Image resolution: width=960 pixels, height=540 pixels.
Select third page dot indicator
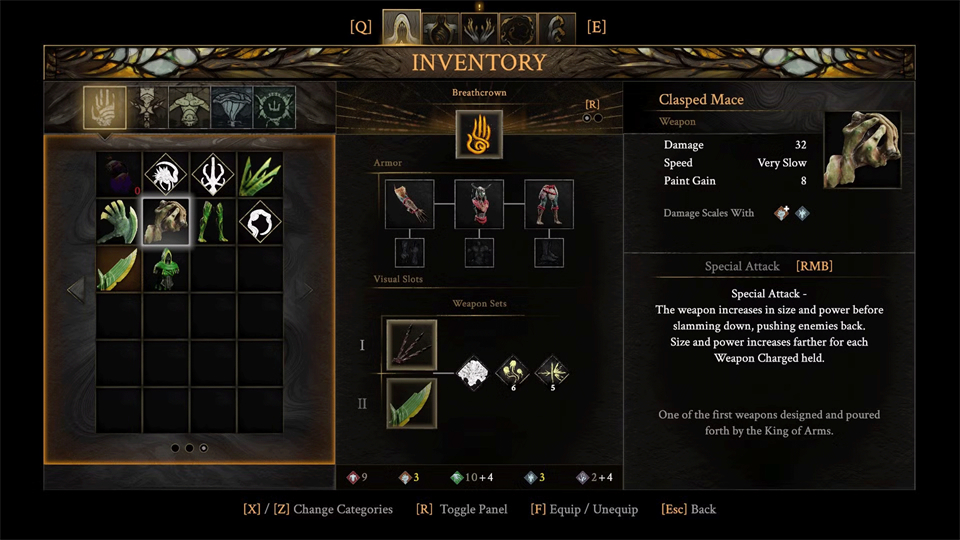click(x=203, y=448)
